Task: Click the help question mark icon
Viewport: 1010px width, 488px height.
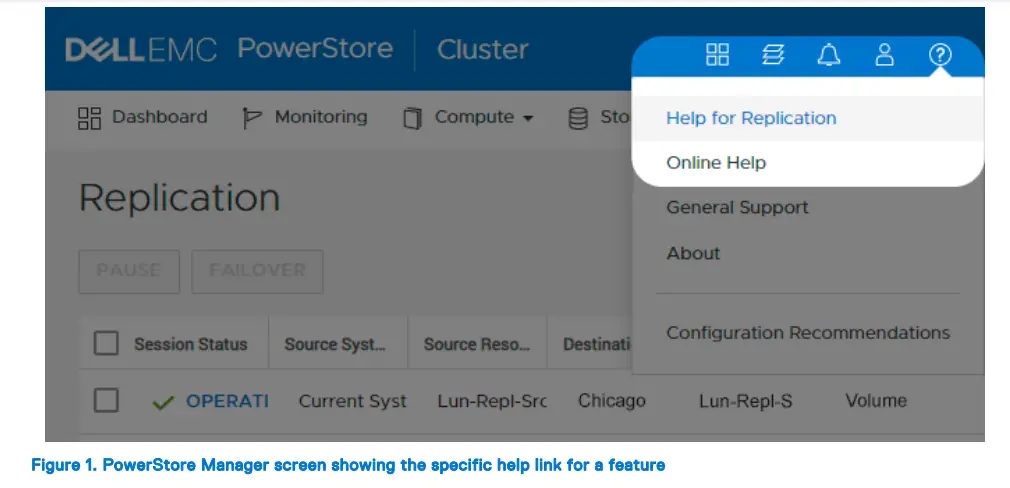Action: (x=940, y=55)
